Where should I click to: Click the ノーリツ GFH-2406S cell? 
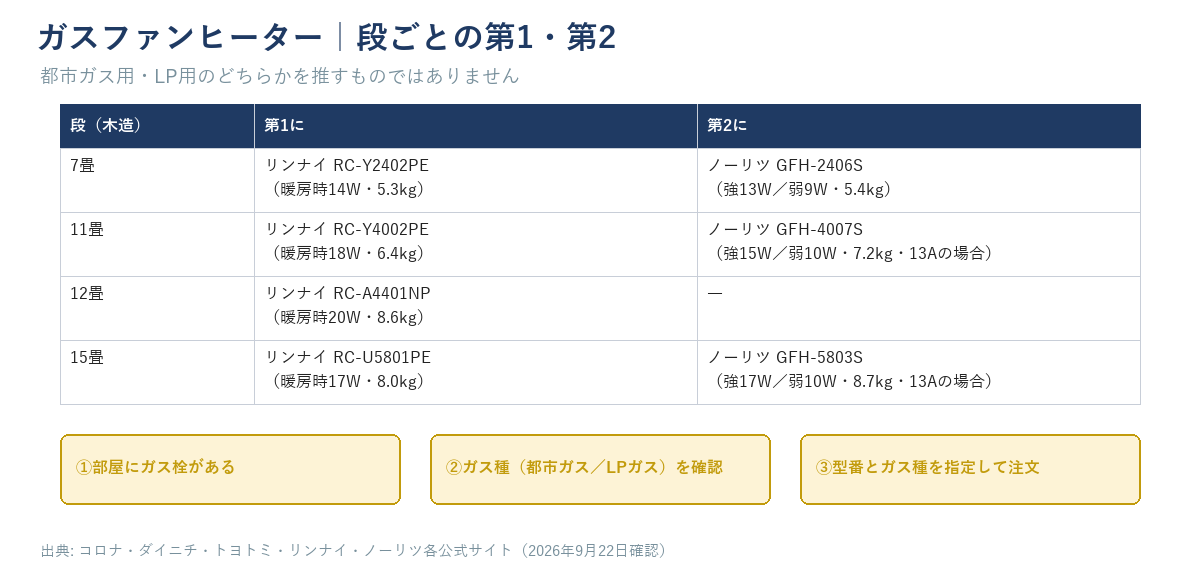tap(919, 180)
